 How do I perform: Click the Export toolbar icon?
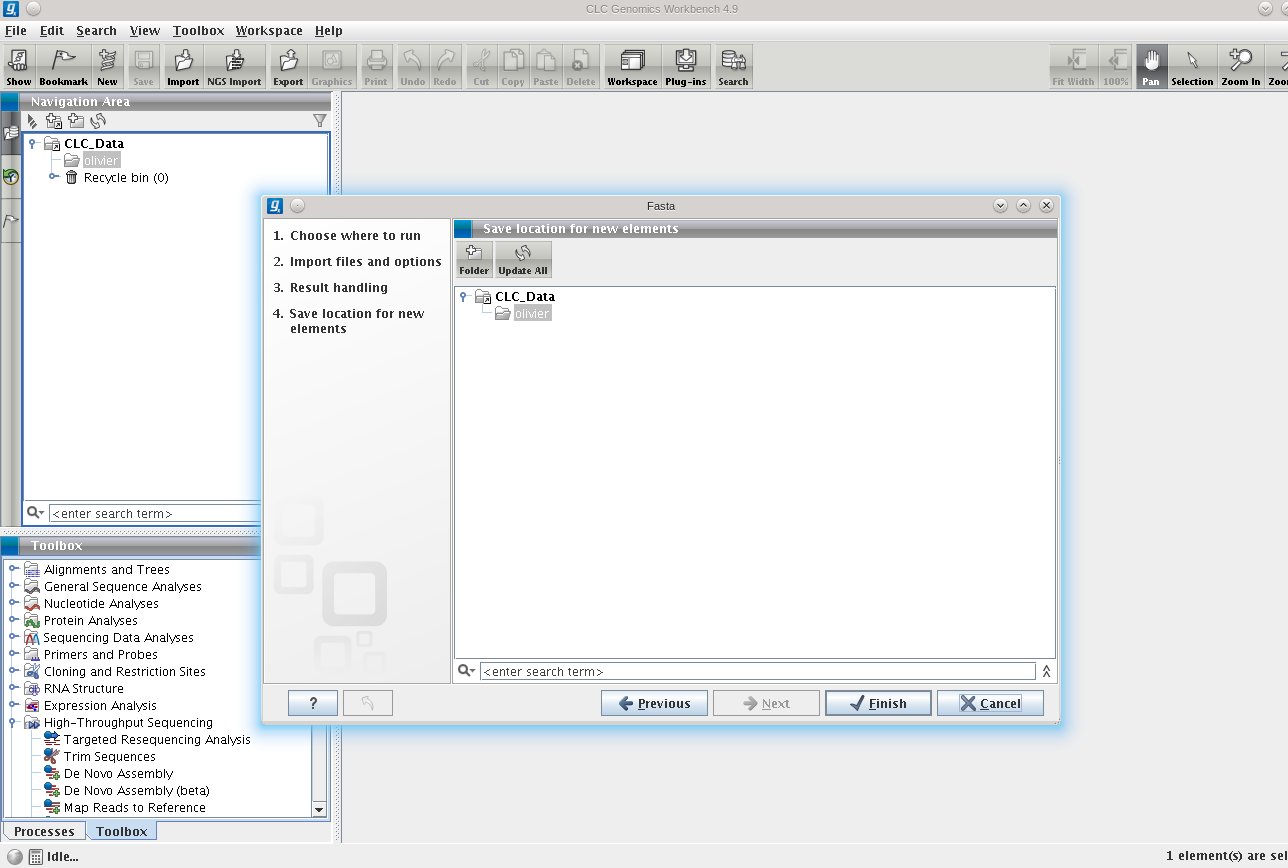click(288, 67)
